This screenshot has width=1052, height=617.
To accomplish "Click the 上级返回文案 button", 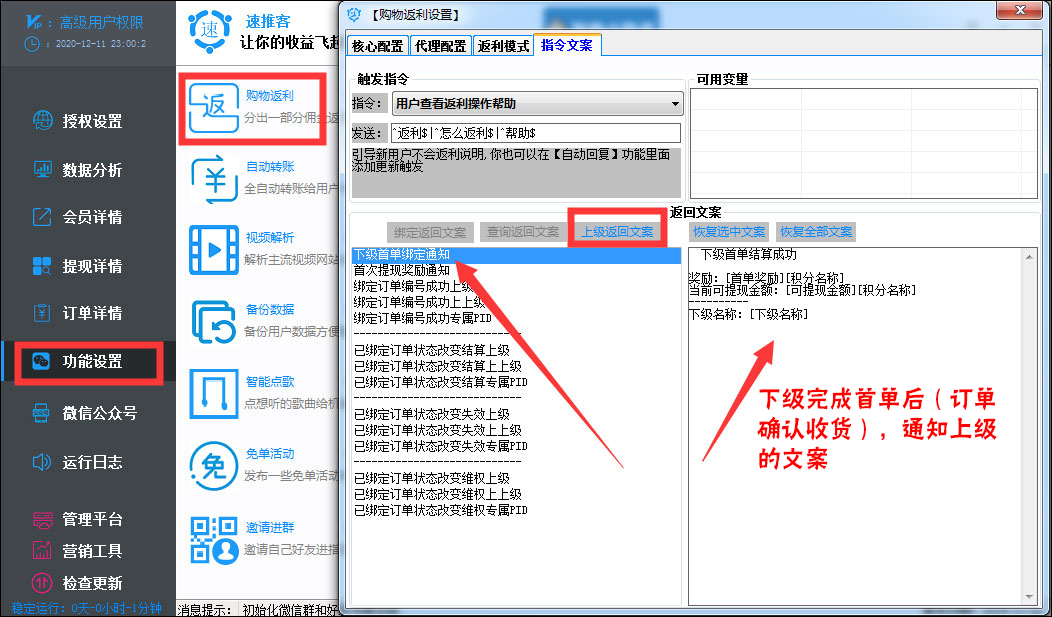I will coord(617,232).
